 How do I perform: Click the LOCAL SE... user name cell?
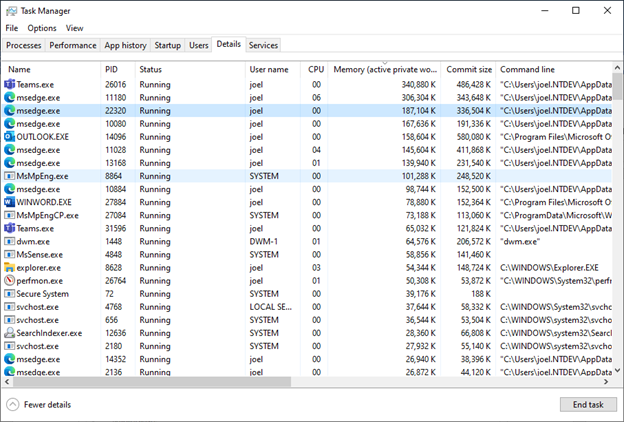[x=271, y=307]
